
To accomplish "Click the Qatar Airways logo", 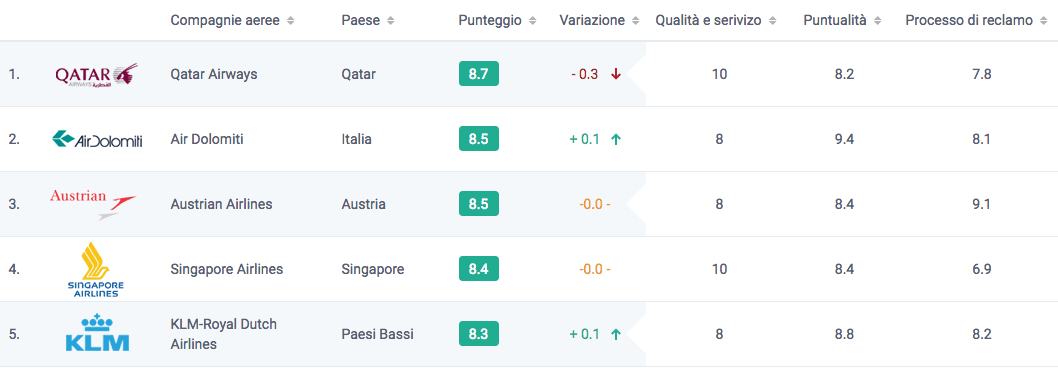I will (x=96, y=75).
